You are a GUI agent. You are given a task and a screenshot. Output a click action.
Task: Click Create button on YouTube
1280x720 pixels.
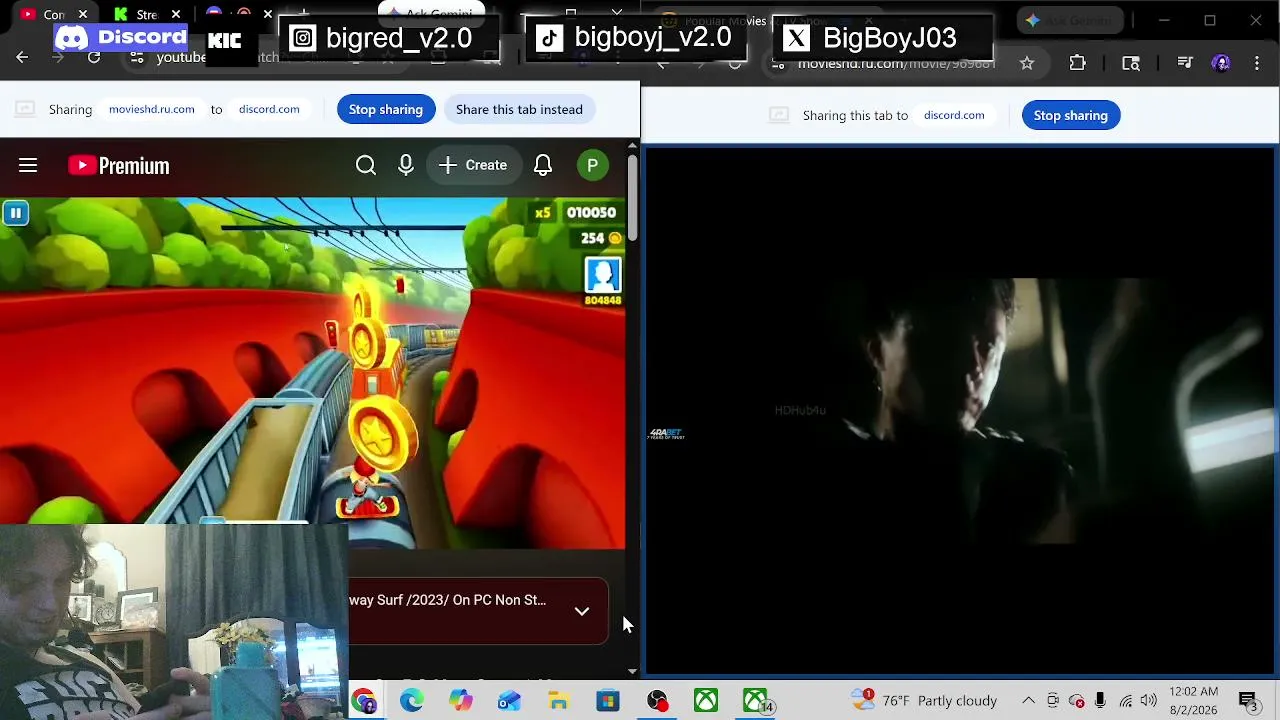click(474, 165)
